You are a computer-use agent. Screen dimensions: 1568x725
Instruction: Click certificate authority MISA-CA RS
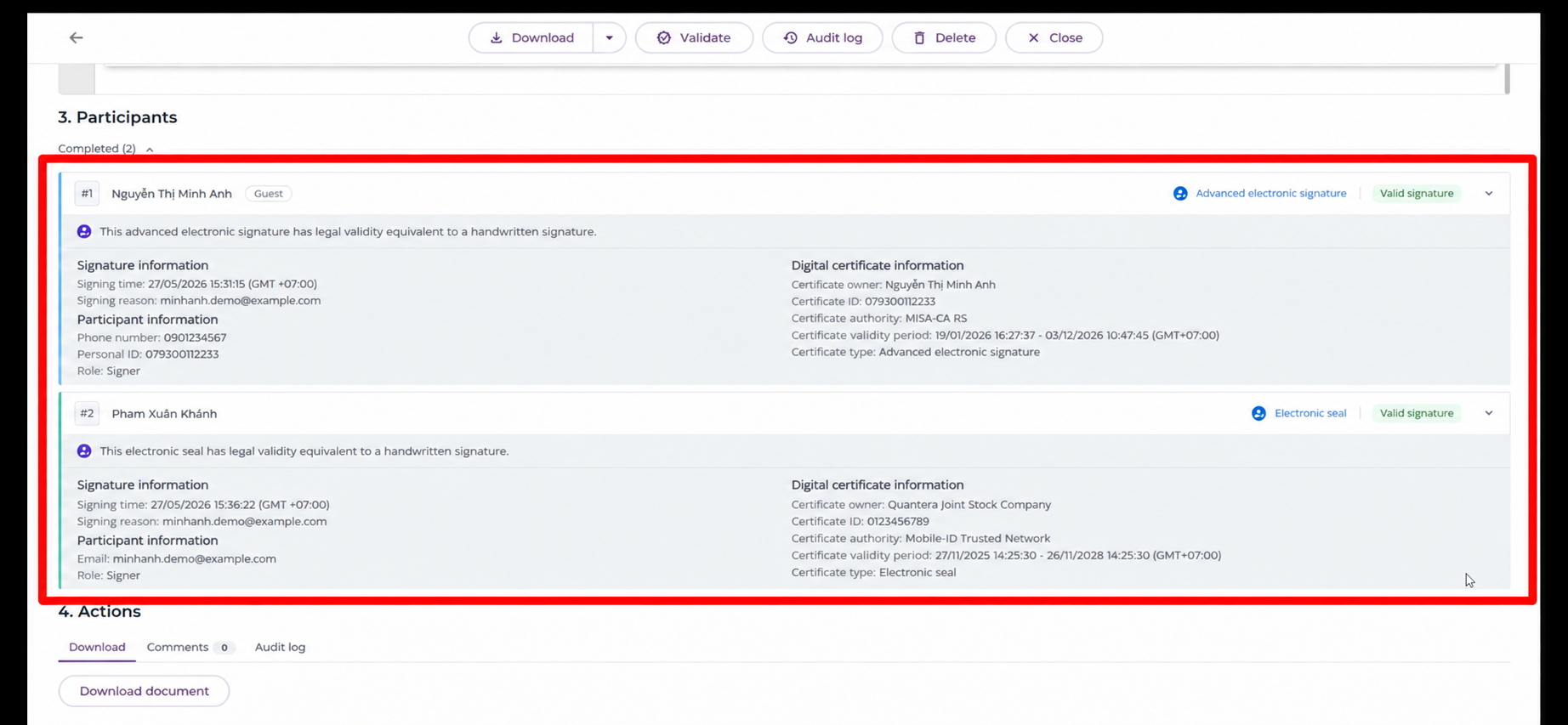(936, 319)
